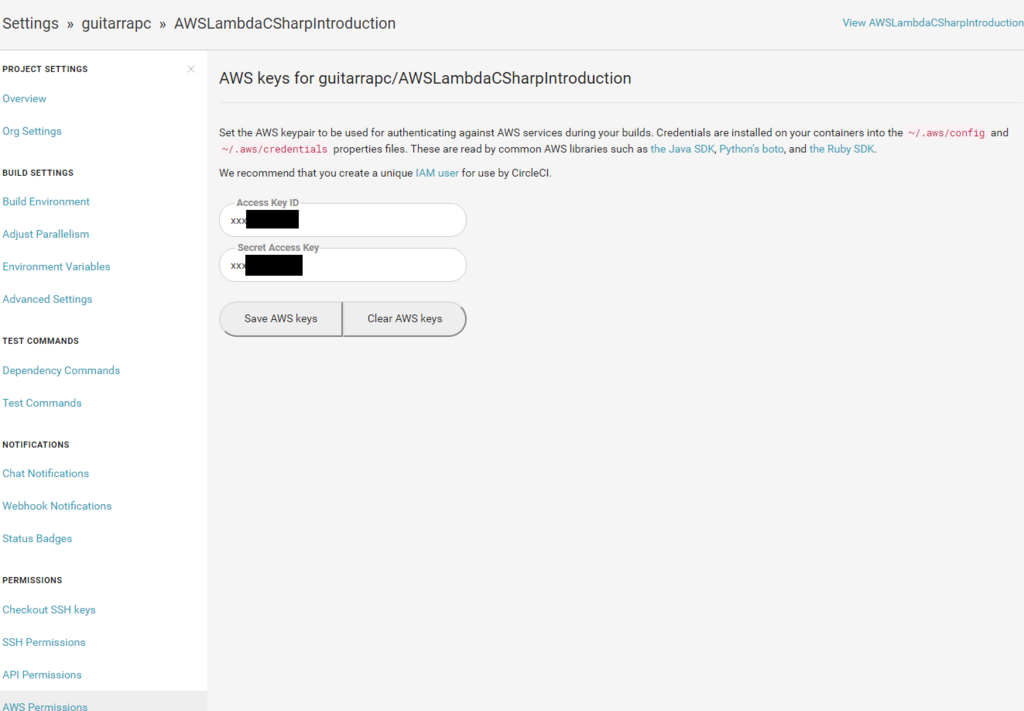This screenshot has width=1024, height=711.
Task: Open Chat Notifications settings
Action: 46,473
